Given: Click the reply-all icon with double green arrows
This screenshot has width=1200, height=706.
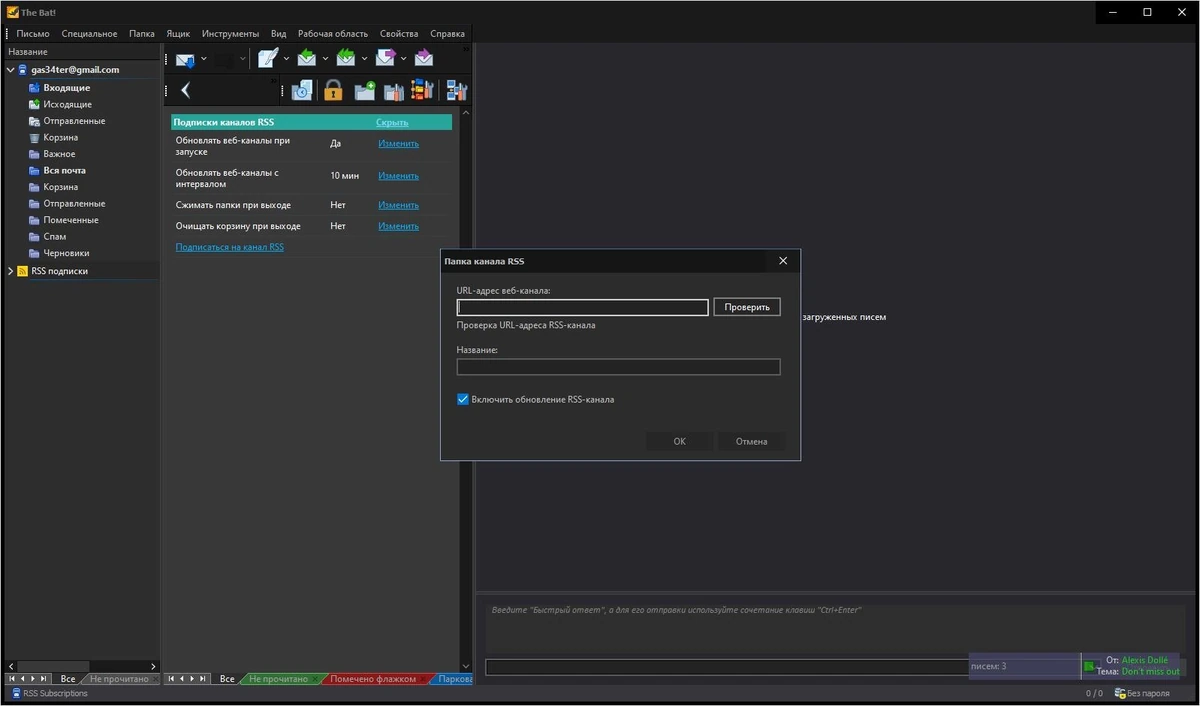Looking at the screenshot, I should pos(346,59).
